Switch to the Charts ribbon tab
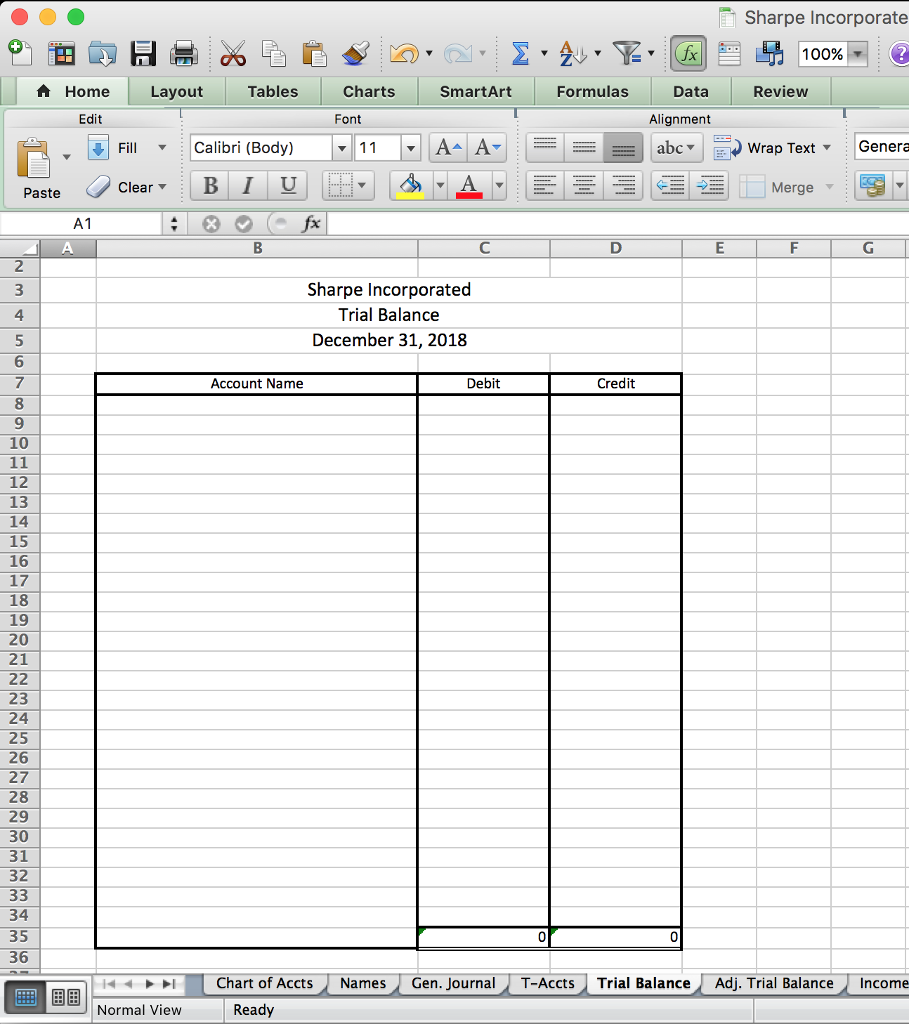The height and width of the screenshot is (1024, 909). 369,91
